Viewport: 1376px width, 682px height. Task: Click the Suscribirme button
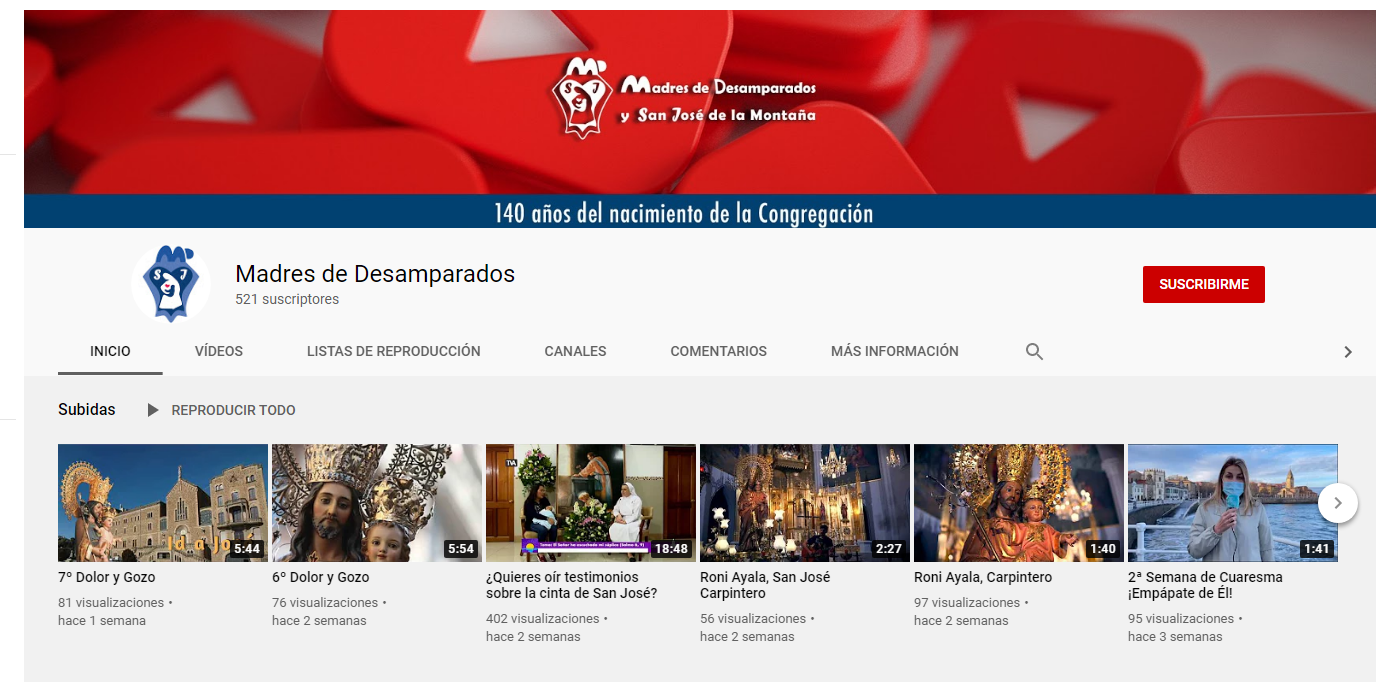point(1204,284)
